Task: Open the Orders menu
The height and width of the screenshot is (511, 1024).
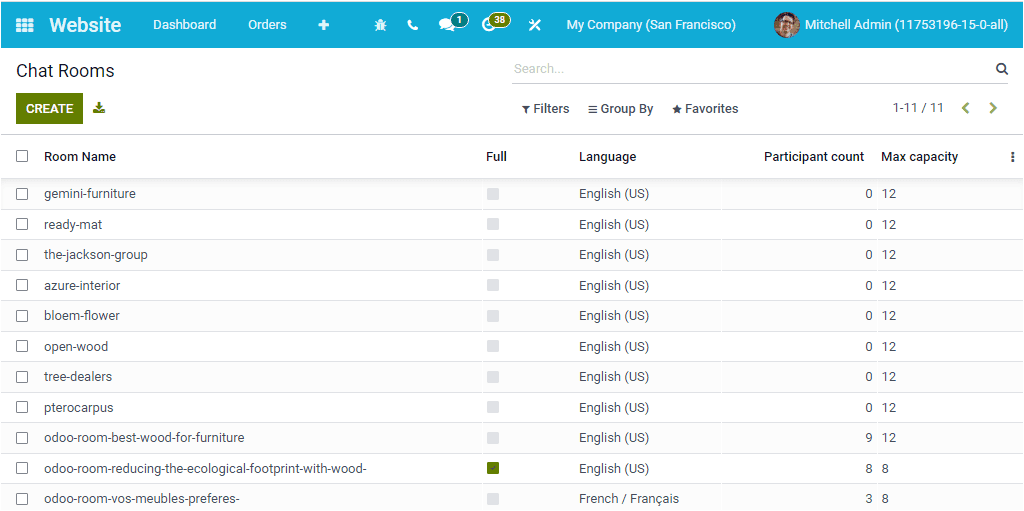Action: pyautogui.click(x=267, y=25)
